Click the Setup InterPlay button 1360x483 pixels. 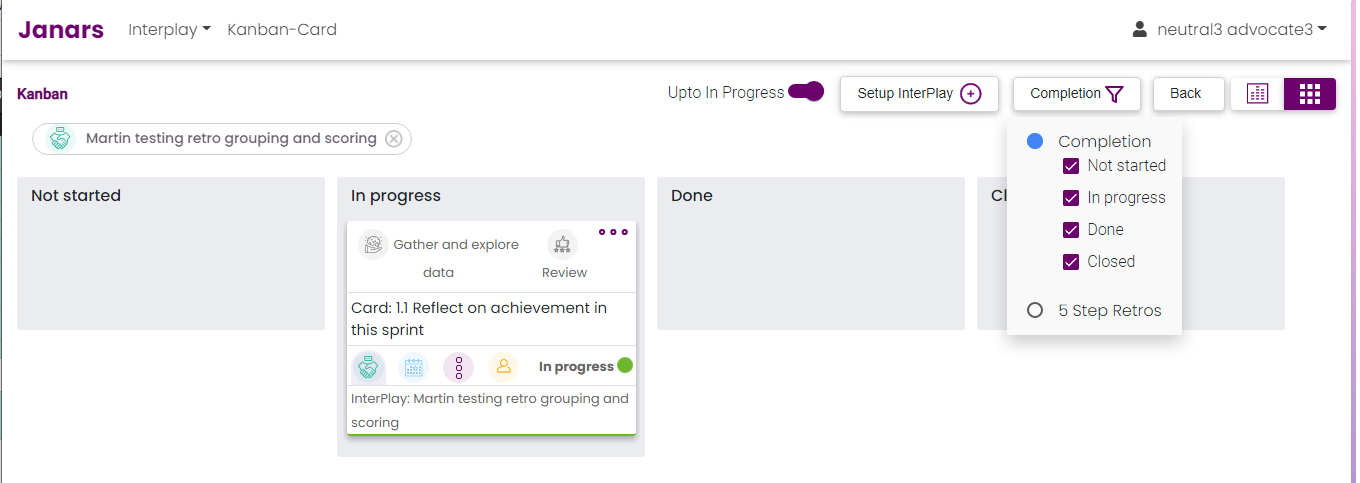pos(919,93)
